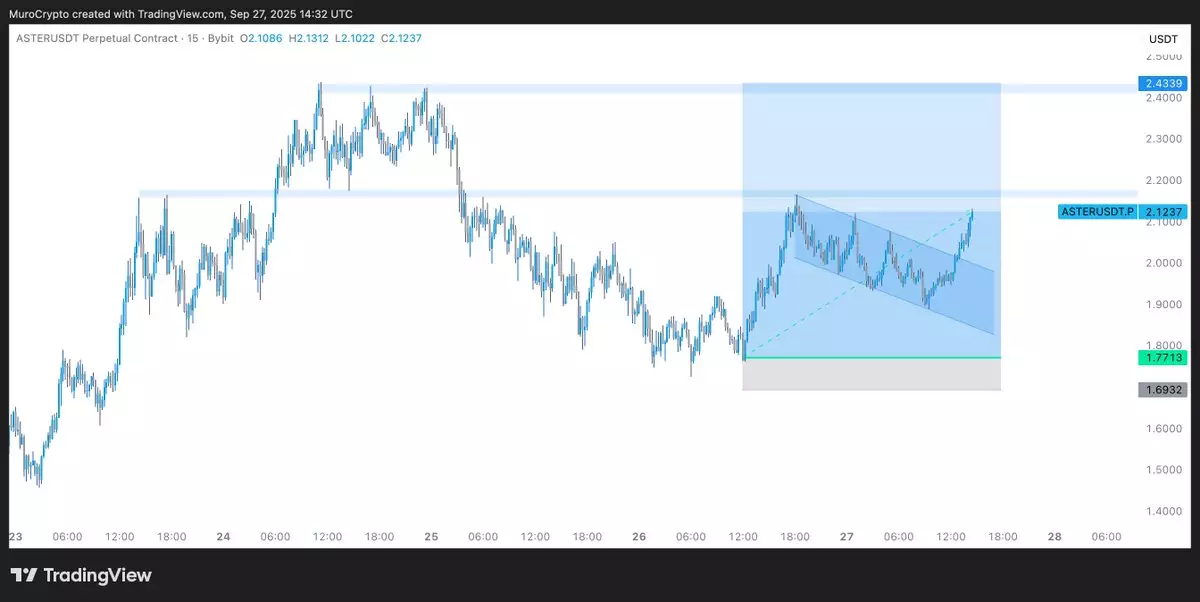Select the 15 interval label in the chart legend
Screen dimensions: 1200x602
192,38
